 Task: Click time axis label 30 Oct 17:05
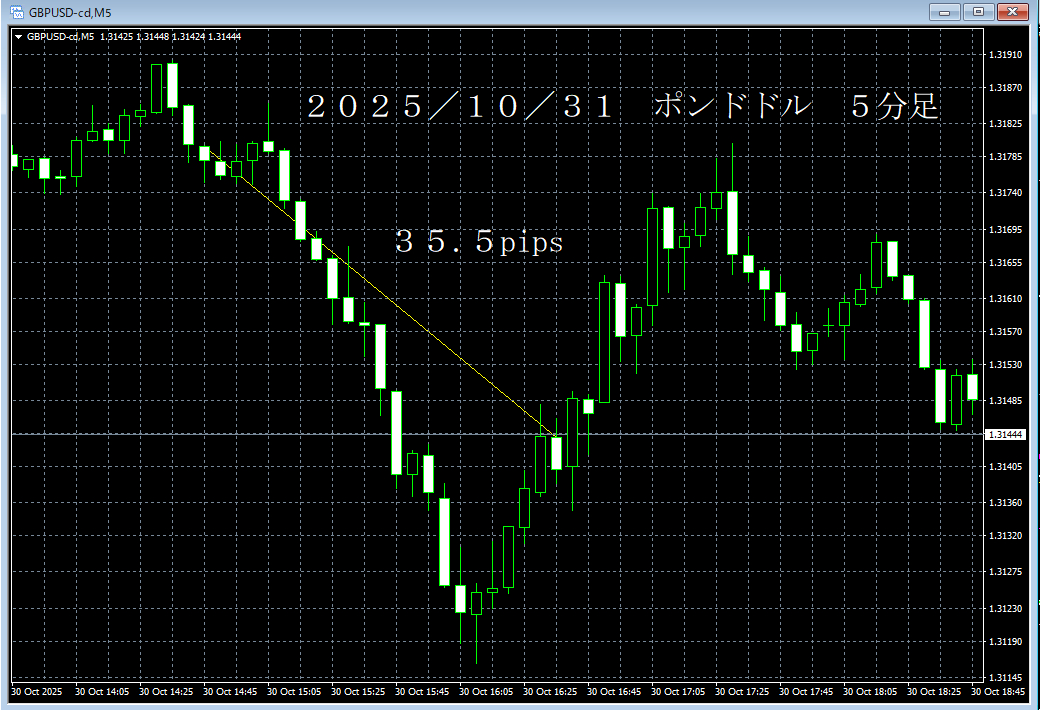pos(678,692)
